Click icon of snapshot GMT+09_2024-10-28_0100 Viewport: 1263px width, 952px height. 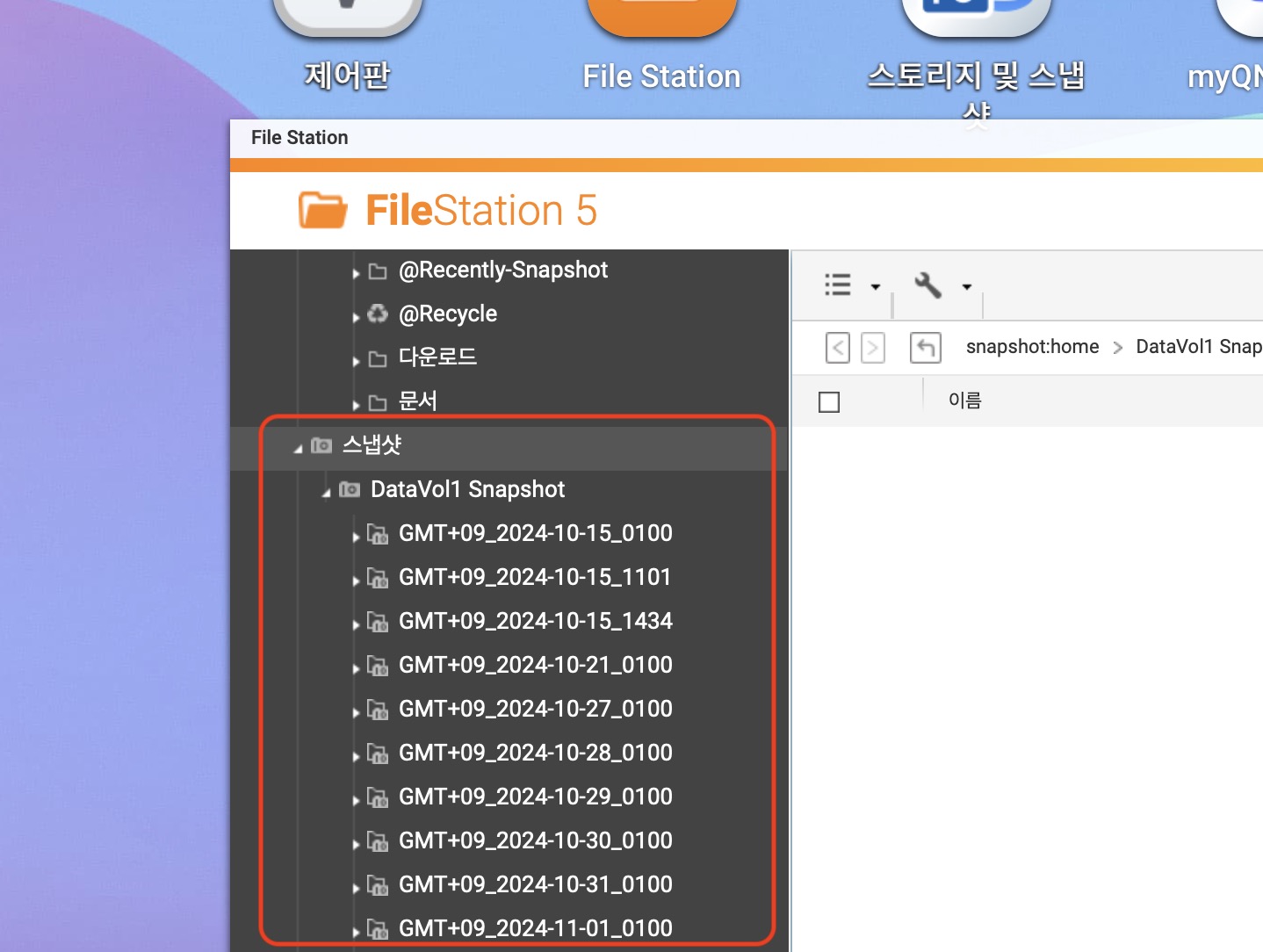tap(378, 754)
